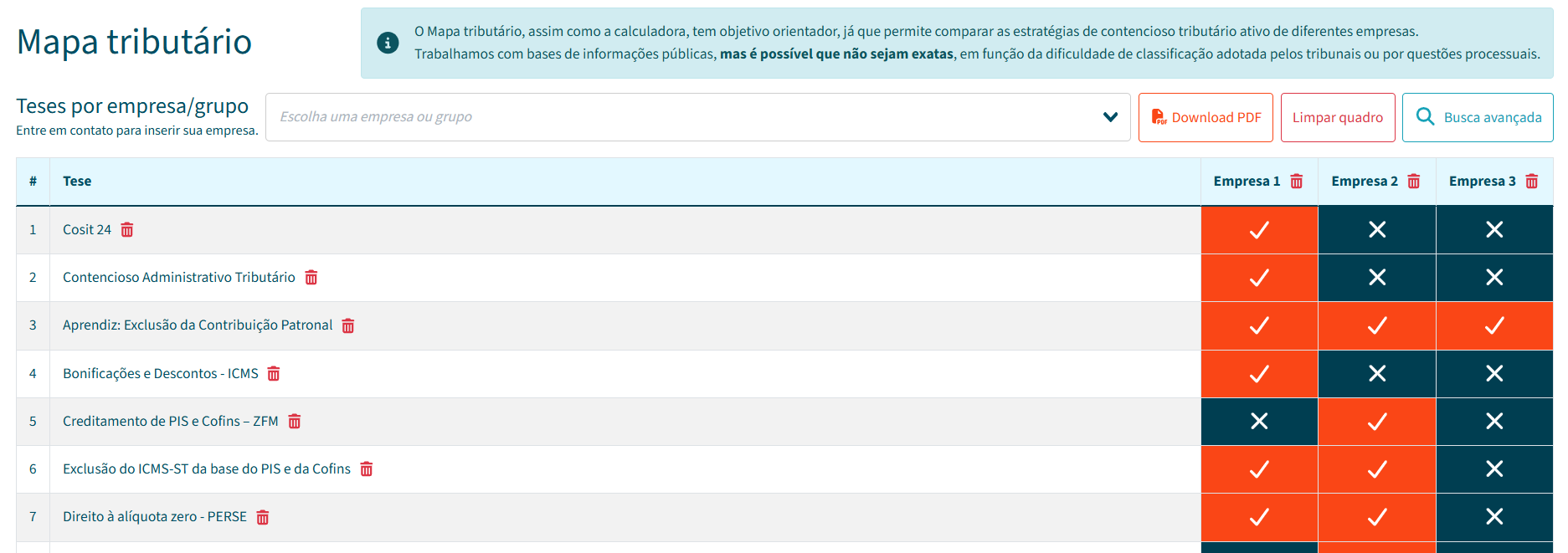The width and height of the screenshot is (1568, 553).
Task: Toggle Cosit 24 checkmark for Empresa 1
Action: coord(1259,230)
